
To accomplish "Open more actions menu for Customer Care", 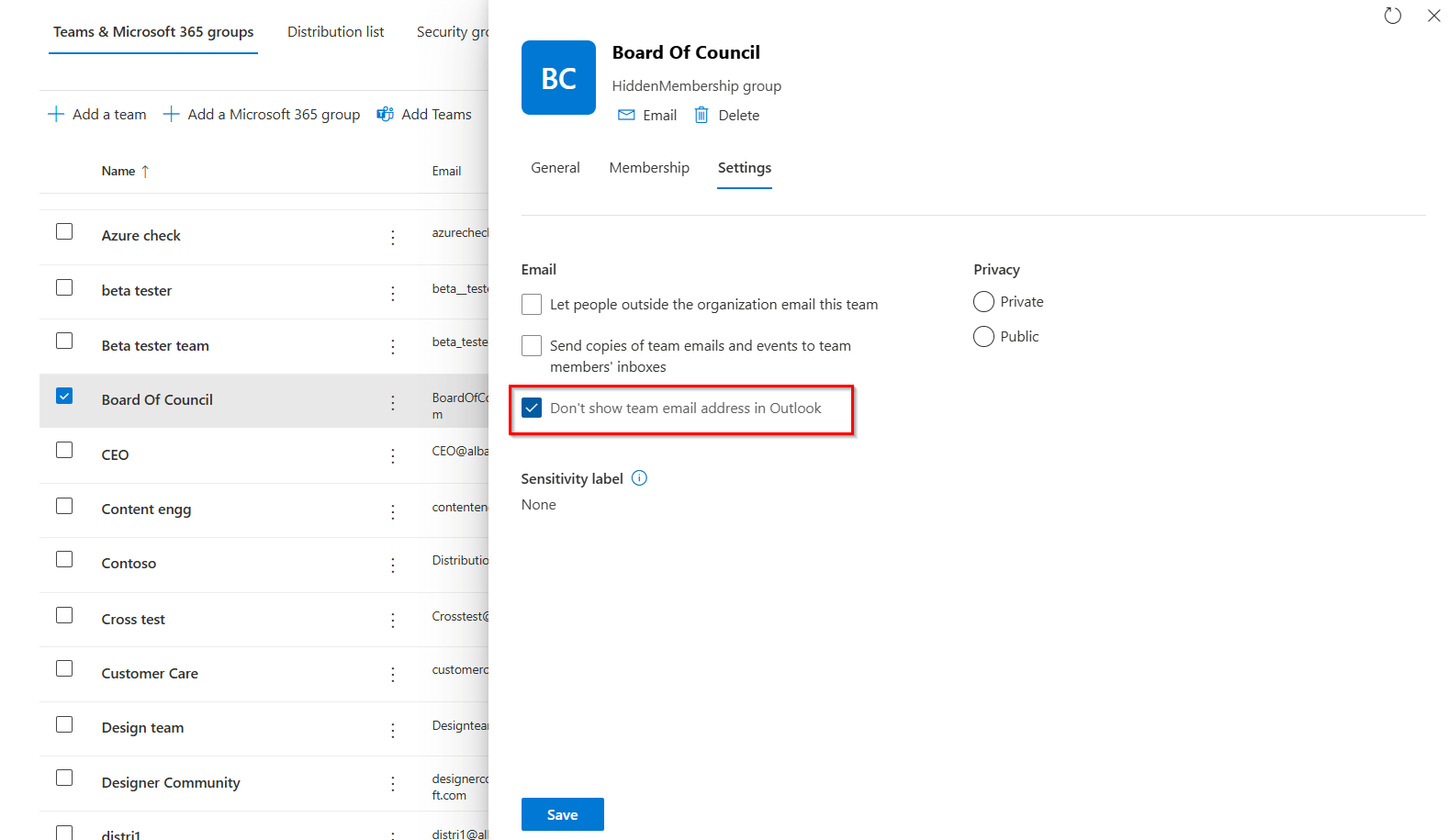I will tap(393, 675).
